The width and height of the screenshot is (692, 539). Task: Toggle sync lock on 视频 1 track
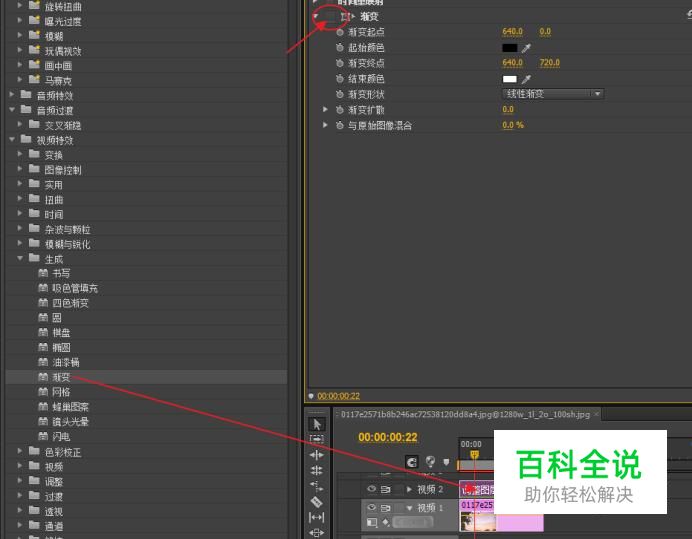coord(386,508)
